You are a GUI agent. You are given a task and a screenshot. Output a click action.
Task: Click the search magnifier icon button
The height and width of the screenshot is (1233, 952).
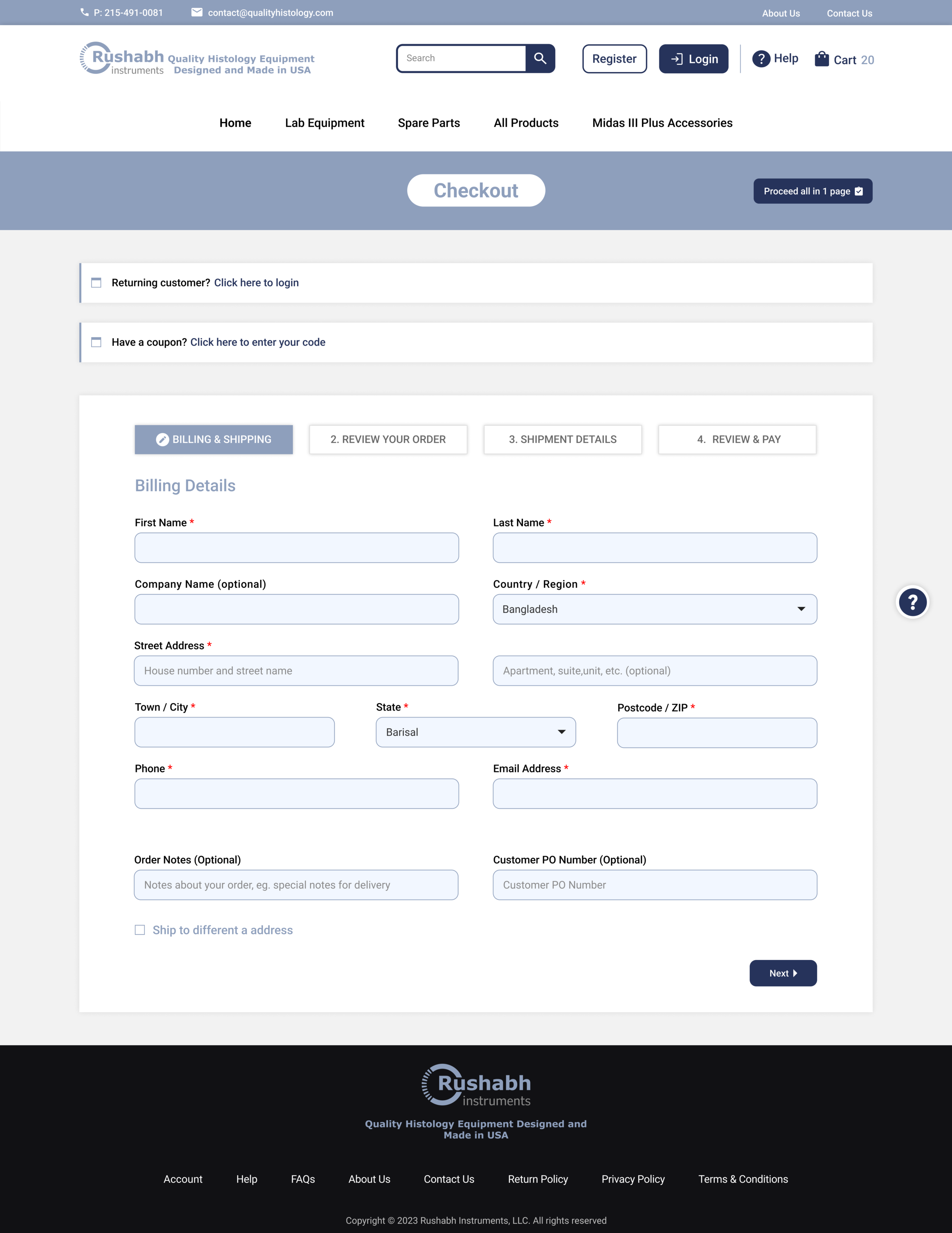point(540,58)
